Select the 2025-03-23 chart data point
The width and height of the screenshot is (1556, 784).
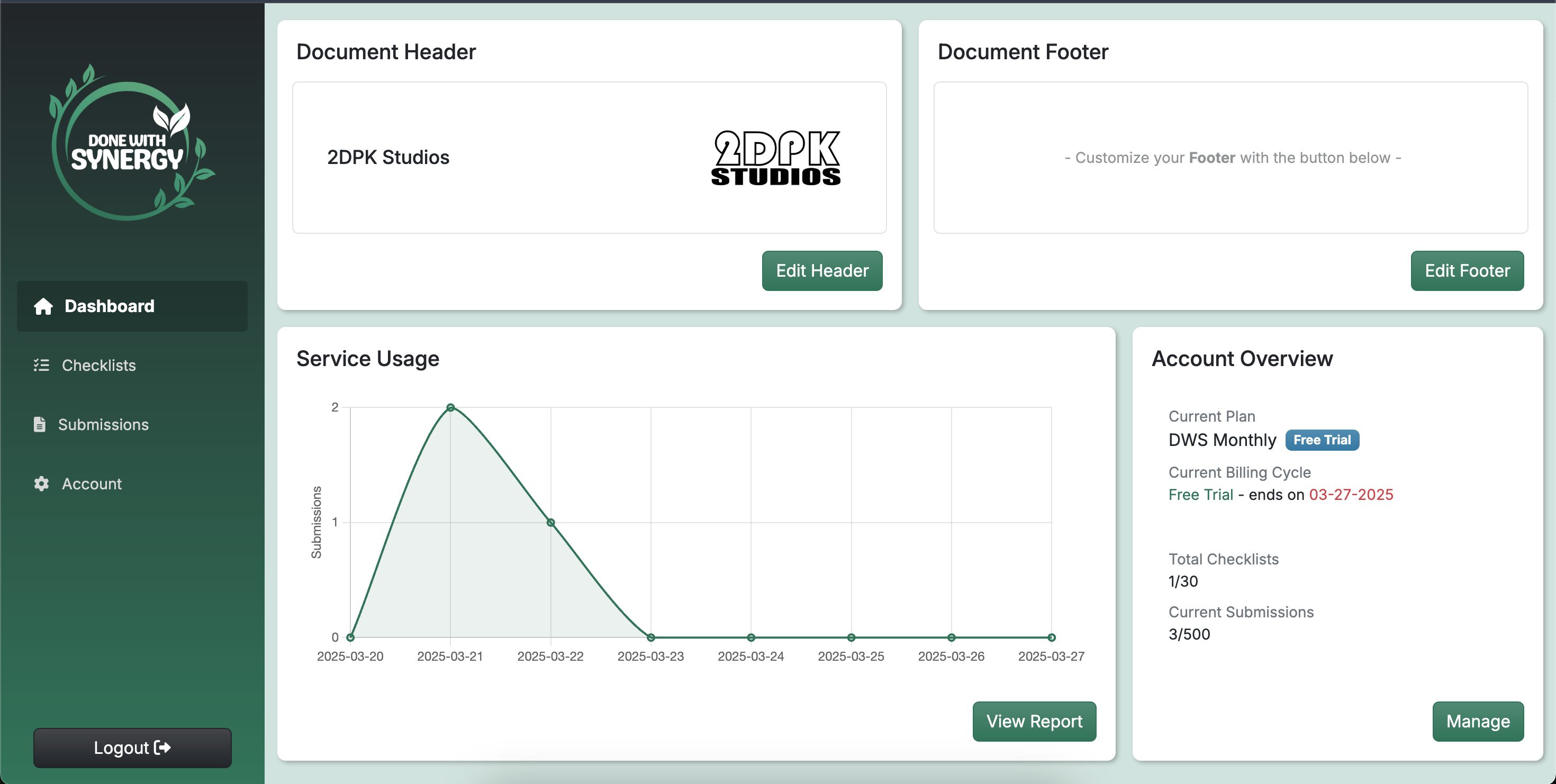coord(651,637)
